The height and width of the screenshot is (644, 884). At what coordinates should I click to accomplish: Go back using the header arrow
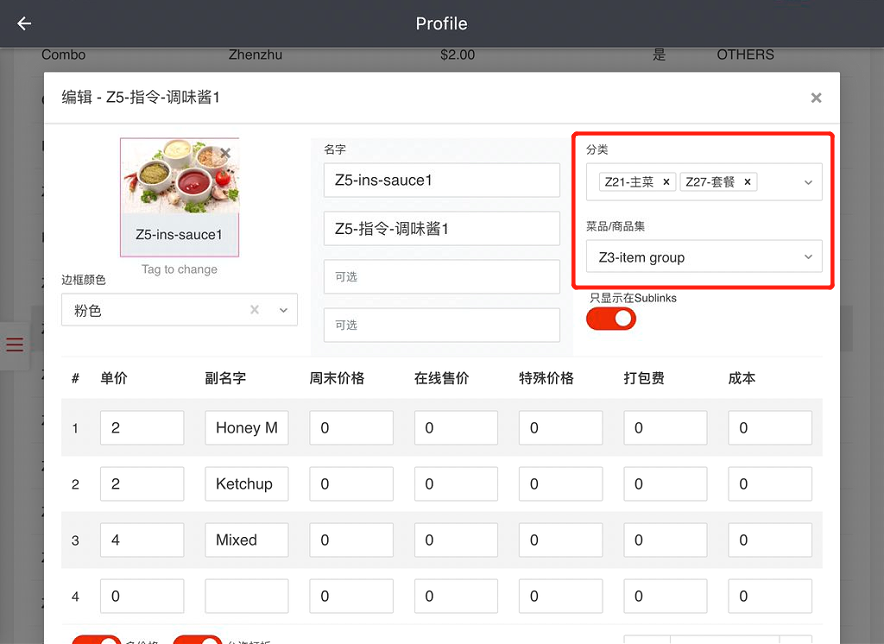[24, 24]
